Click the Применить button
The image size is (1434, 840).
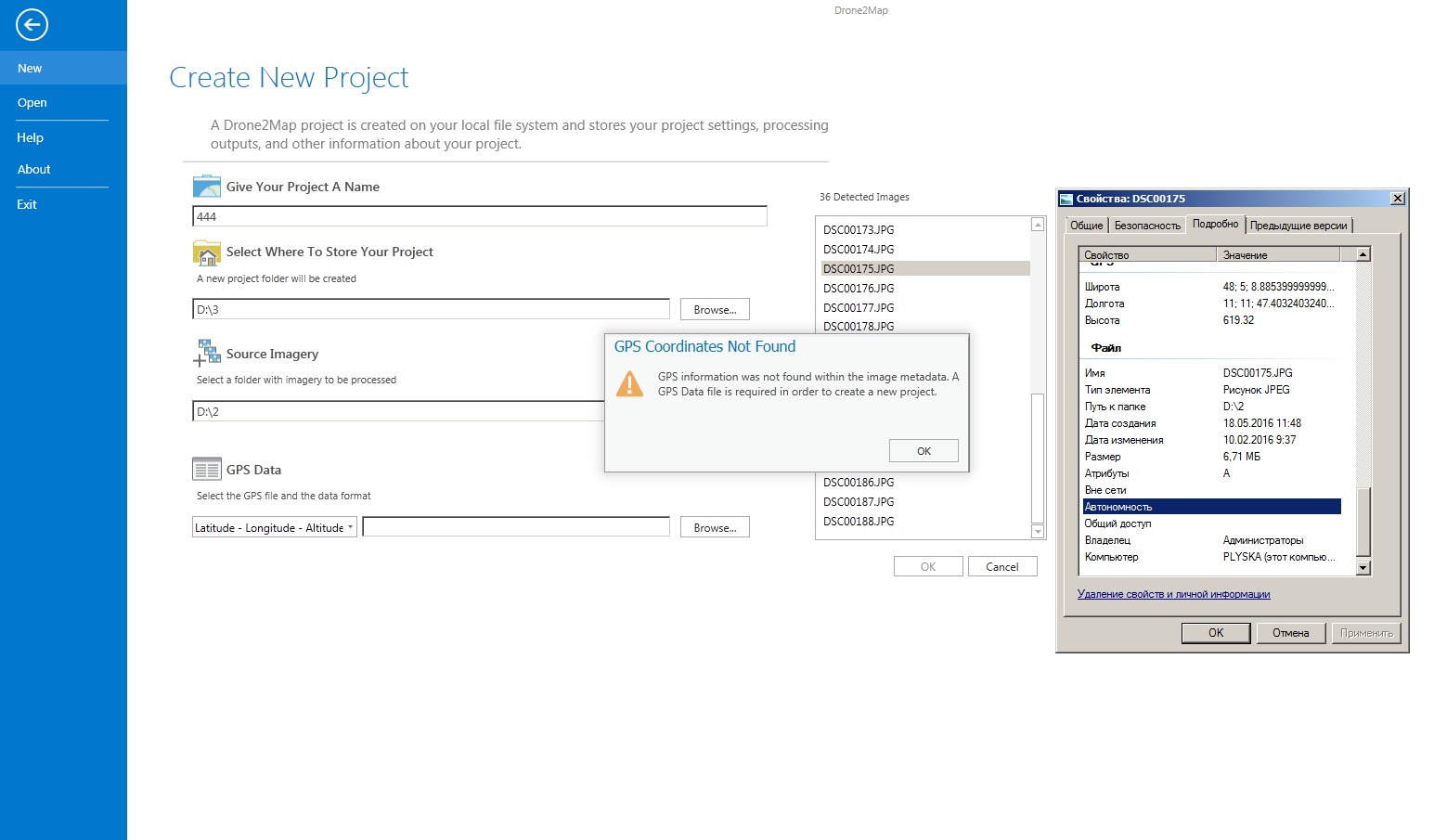pos(1366,633)
